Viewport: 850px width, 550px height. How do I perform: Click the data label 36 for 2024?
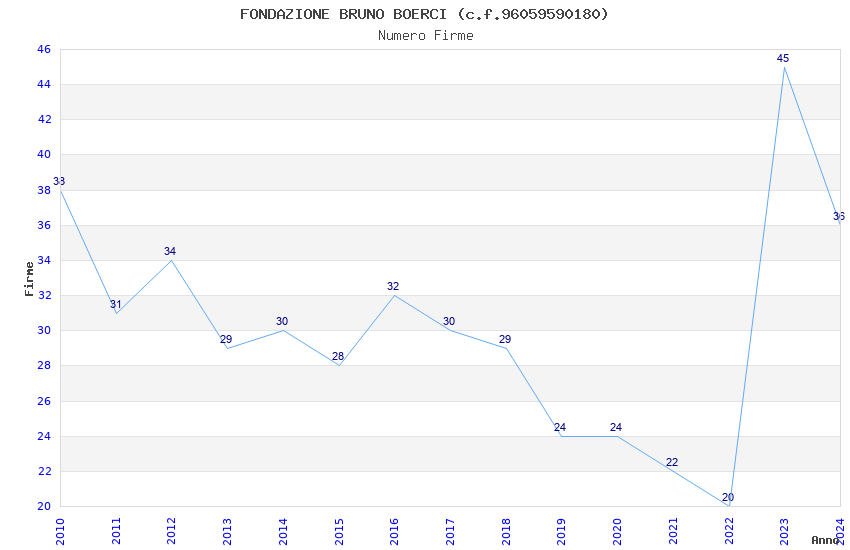pyautogui.click(x=839, y=217)
